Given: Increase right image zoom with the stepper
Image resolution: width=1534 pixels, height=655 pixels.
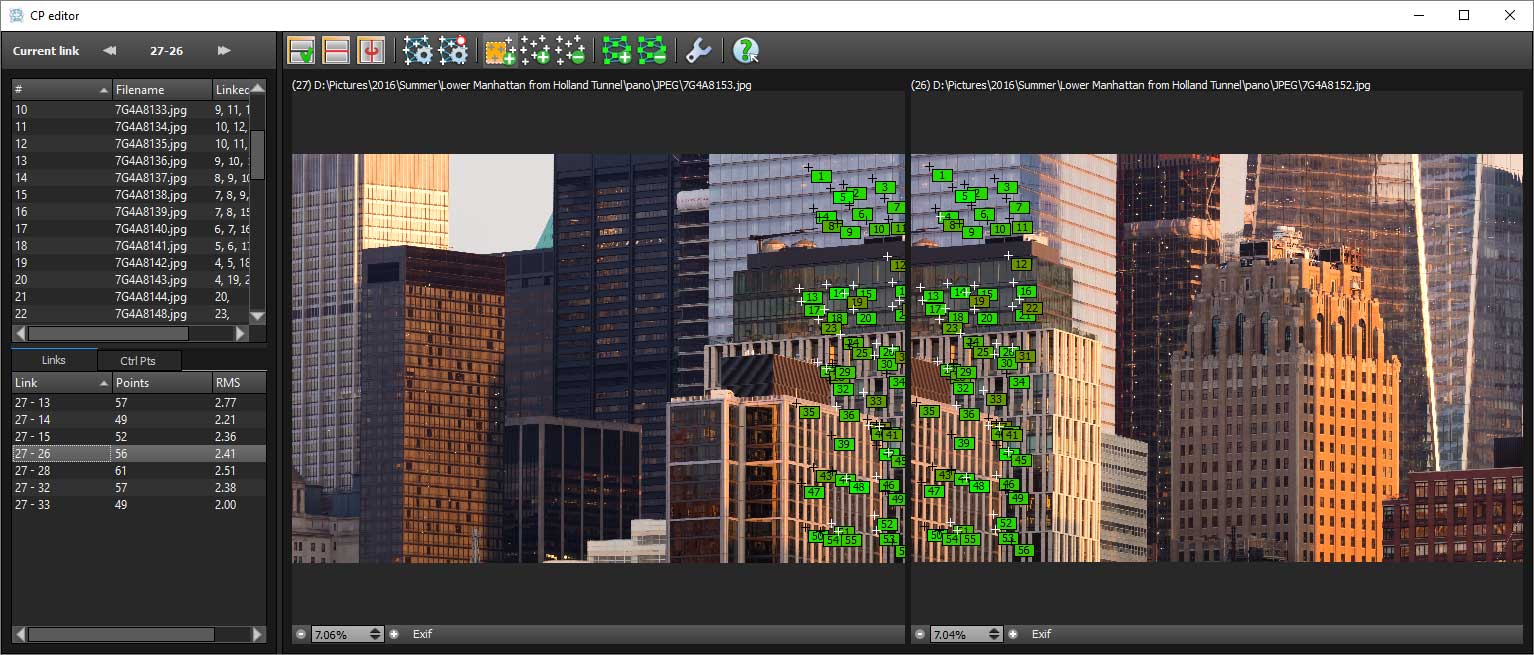Looking at the screenshot, I should (x=993, y=629).
